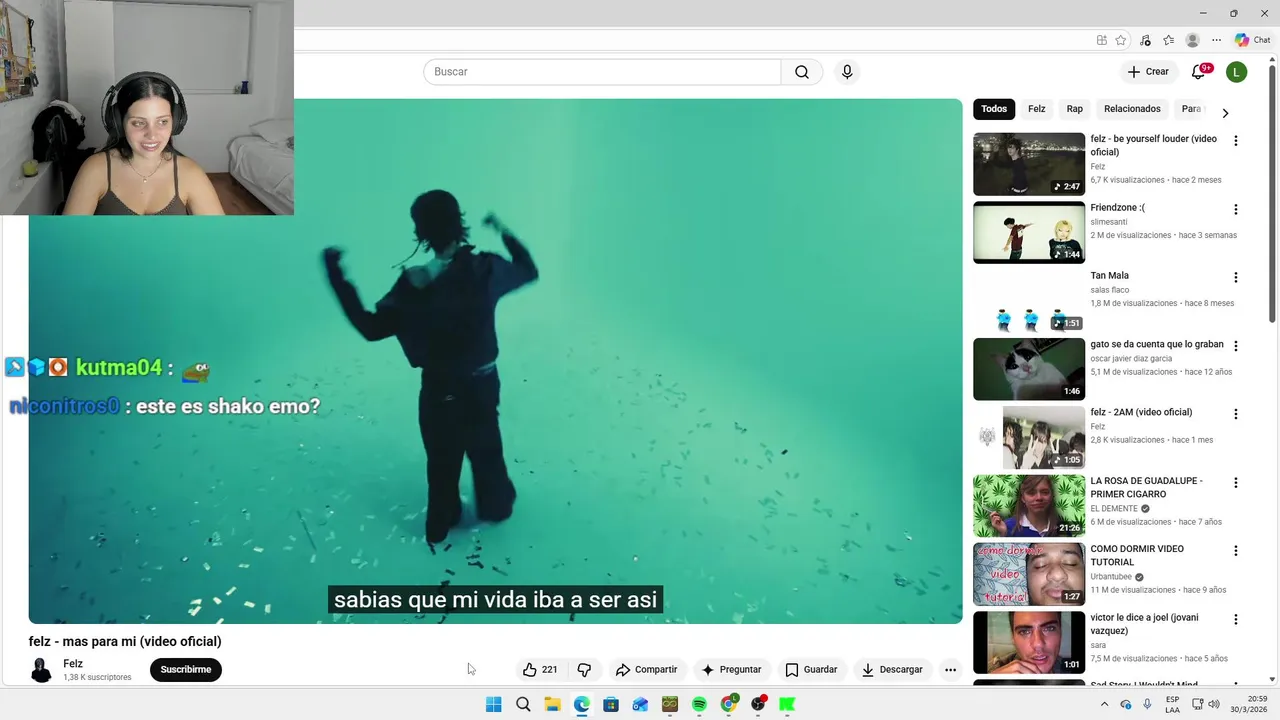Click the Preguntar button
The width and height of the screenshot is (1280, 720).
(731, 670)
